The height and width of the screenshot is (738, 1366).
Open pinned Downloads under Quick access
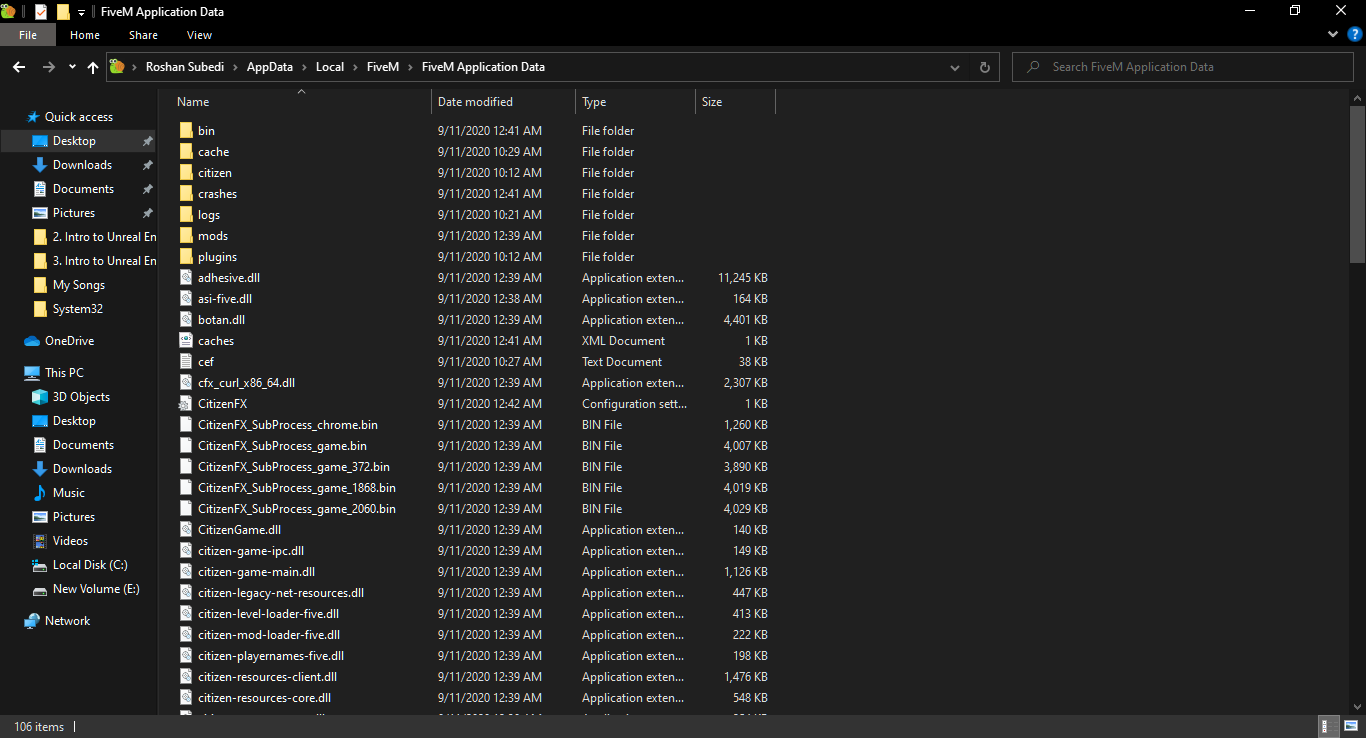coord(82,165)
